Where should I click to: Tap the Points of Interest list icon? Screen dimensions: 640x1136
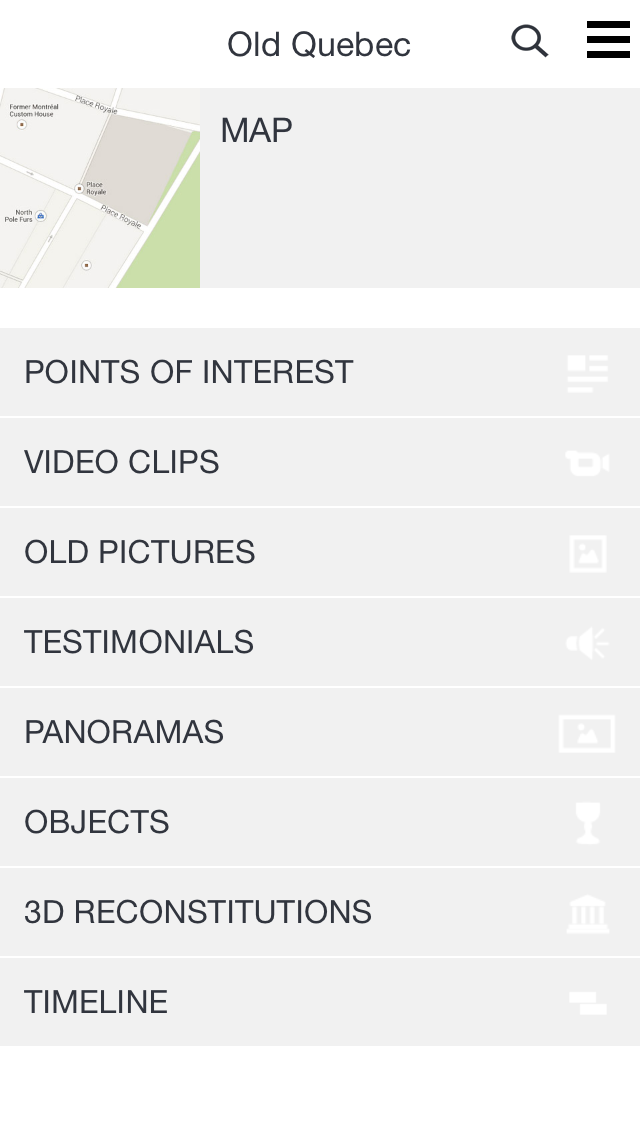coord(588,373)
